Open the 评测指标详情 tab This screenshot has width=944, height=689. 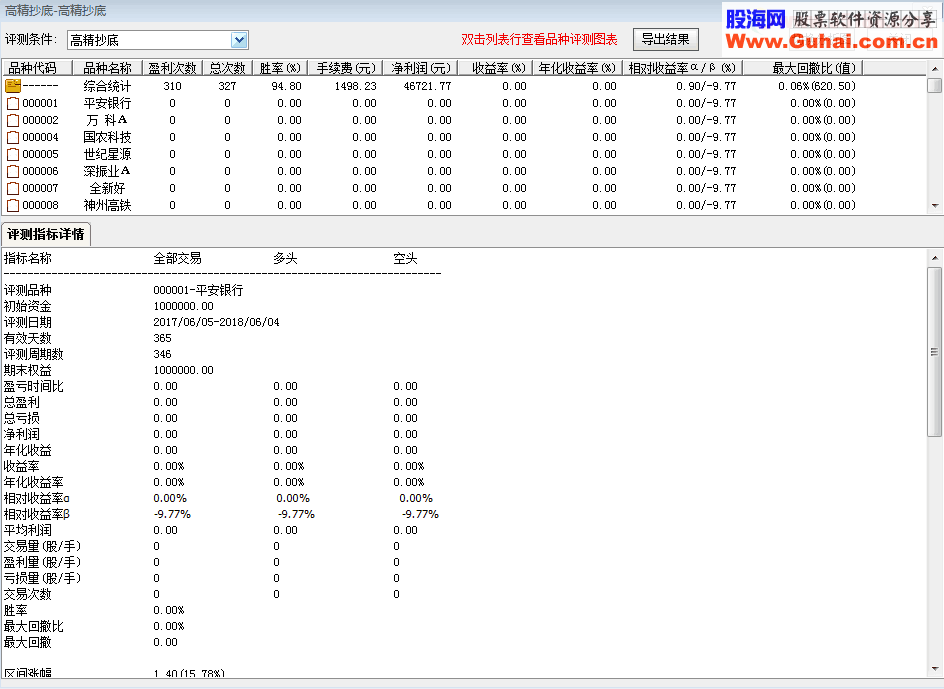coord(46,234)
